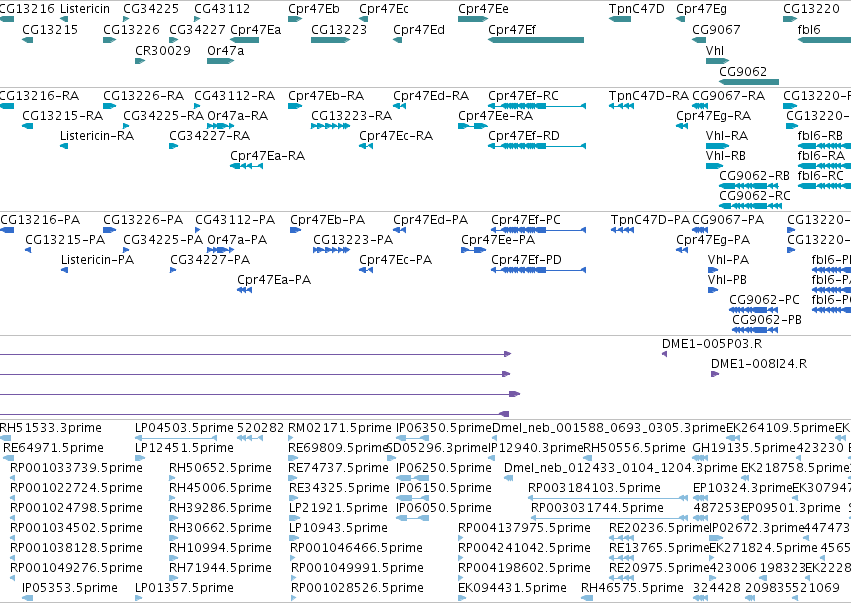851x603 pixels.
Task: Select transcript Listericin-RA label
Action: pyautogui.click(x=97, y=136)
